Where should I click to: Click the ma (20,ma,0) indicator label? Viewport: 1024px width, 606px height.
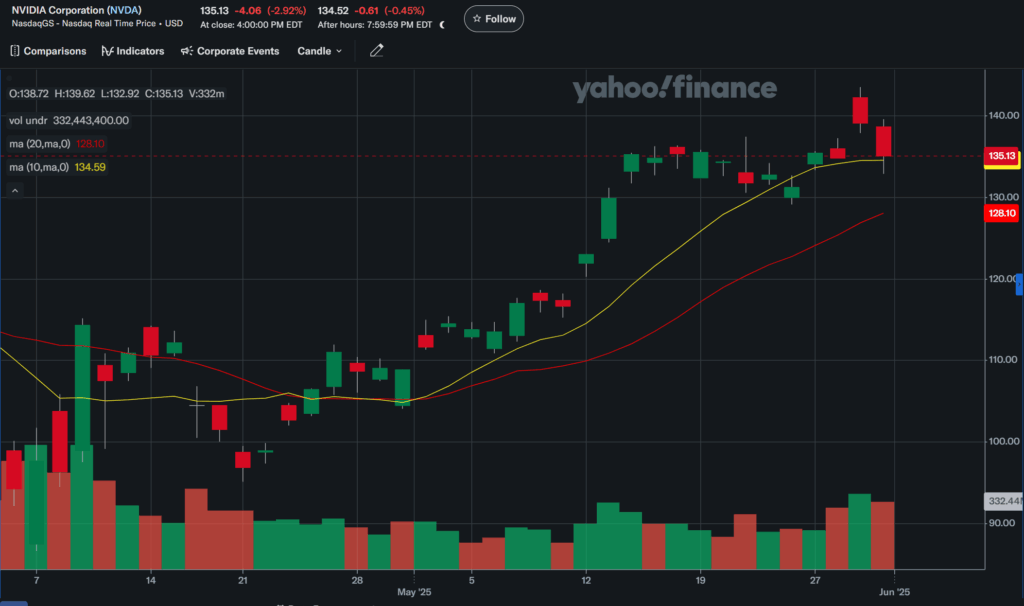(x=39, y=144)
